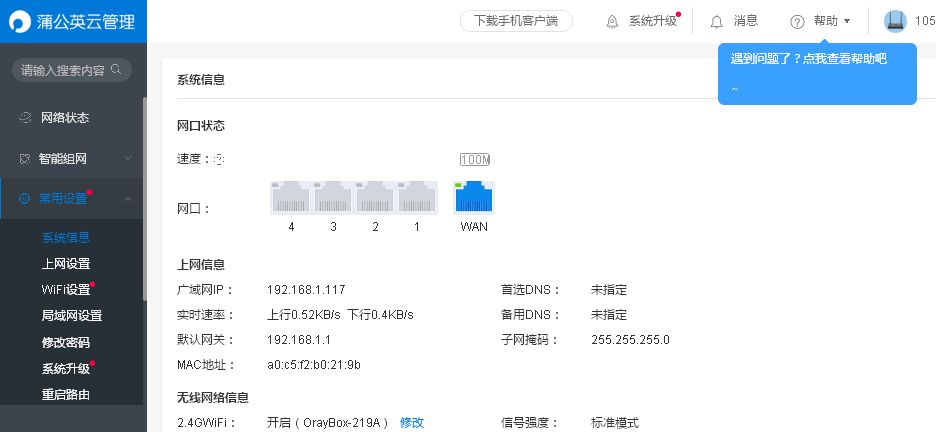Click the search magnifier icon in sidebar
Screen dimensions: 936x432
click(117, 70)
